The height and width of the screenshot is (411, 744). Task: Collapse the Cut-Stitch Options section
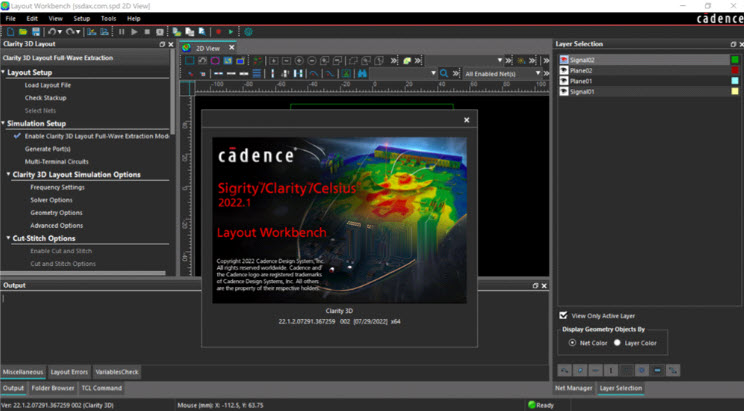pos(7,238)
